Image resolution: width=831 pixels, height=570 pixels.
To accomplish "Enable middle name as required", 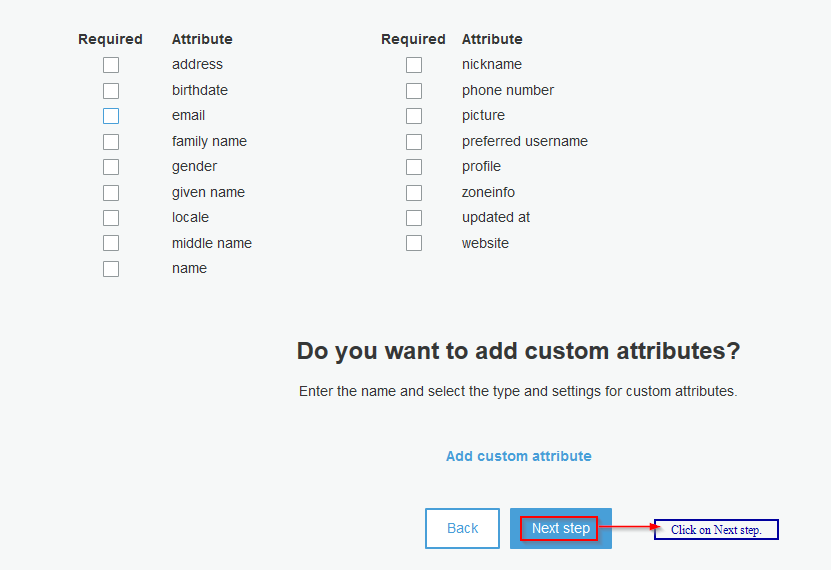I will point(111,243).
